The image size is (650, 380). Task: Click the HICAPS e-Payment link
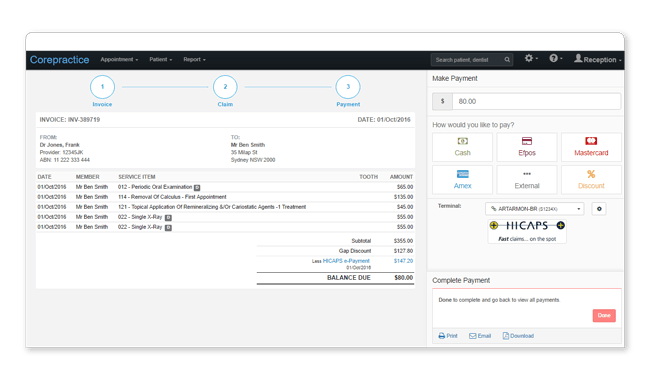tap(346, 261)
